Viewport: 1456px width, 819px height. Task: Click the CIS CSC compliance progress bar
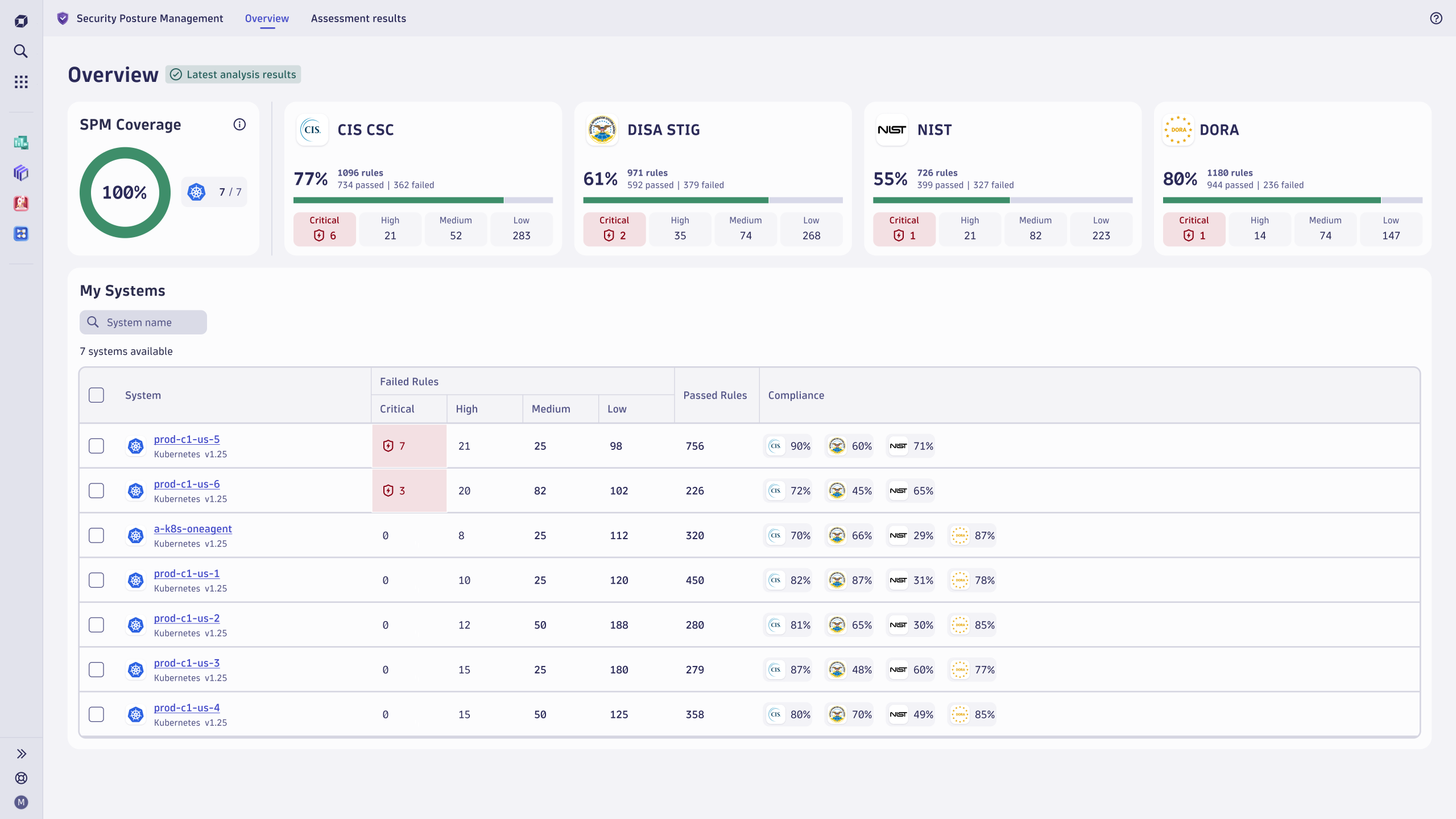(x=423, y=200)
